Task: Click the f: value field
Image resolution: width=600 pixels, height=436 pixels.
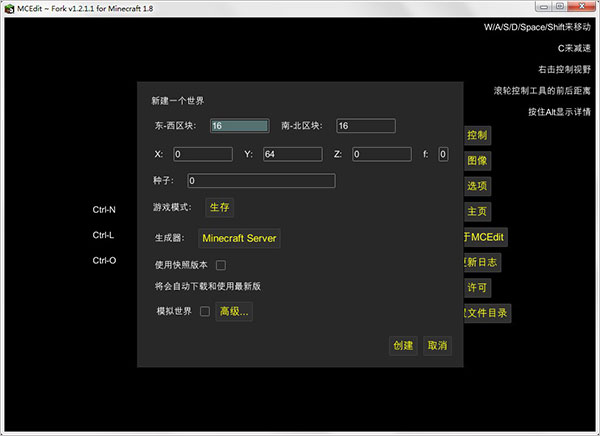Action: point(443,154)
